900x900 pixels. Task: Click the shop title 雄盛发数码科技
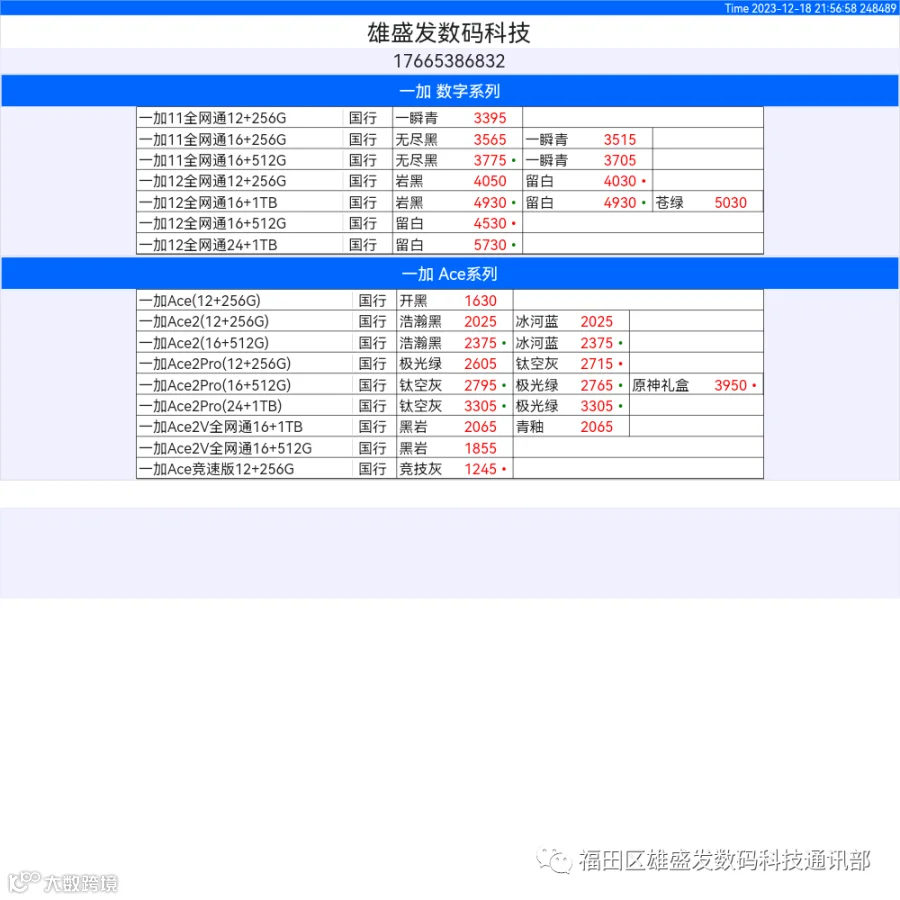tap(449, 33)
